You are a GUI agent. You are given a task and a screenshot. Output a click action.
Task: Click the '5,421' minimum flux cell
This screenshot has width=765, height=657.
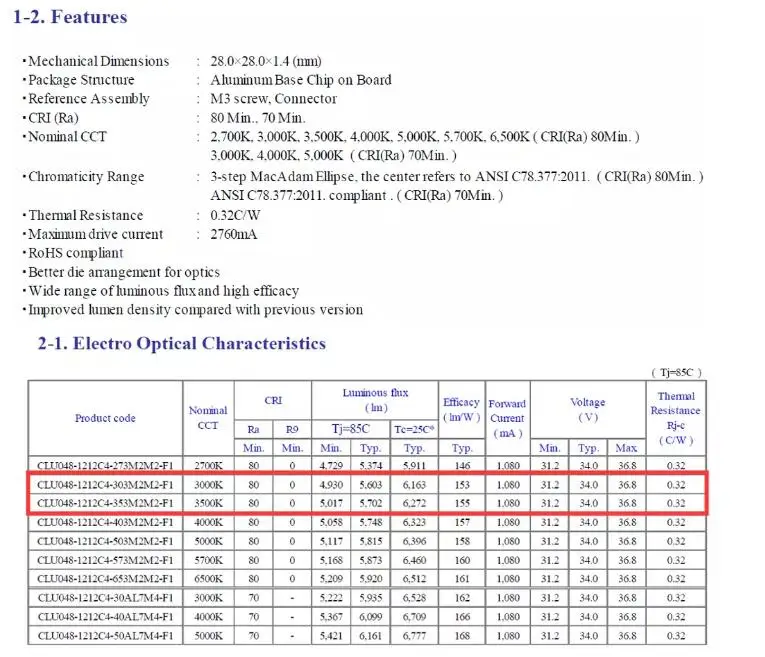(x=331, y=636)
